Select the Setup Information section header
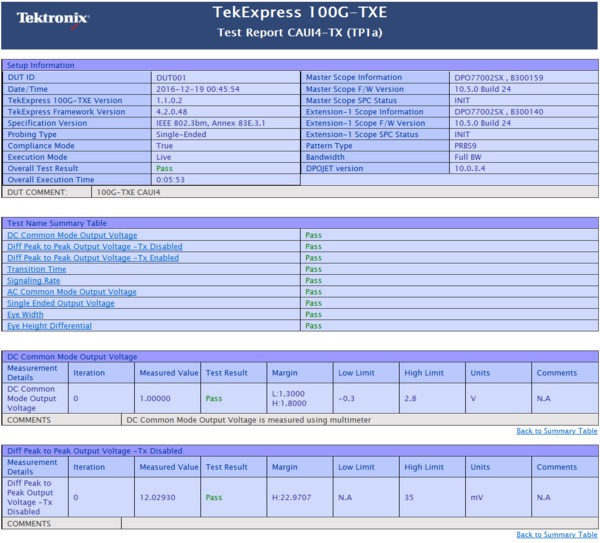The width and height of the screenshot is (600, 543). coord(41,65)
